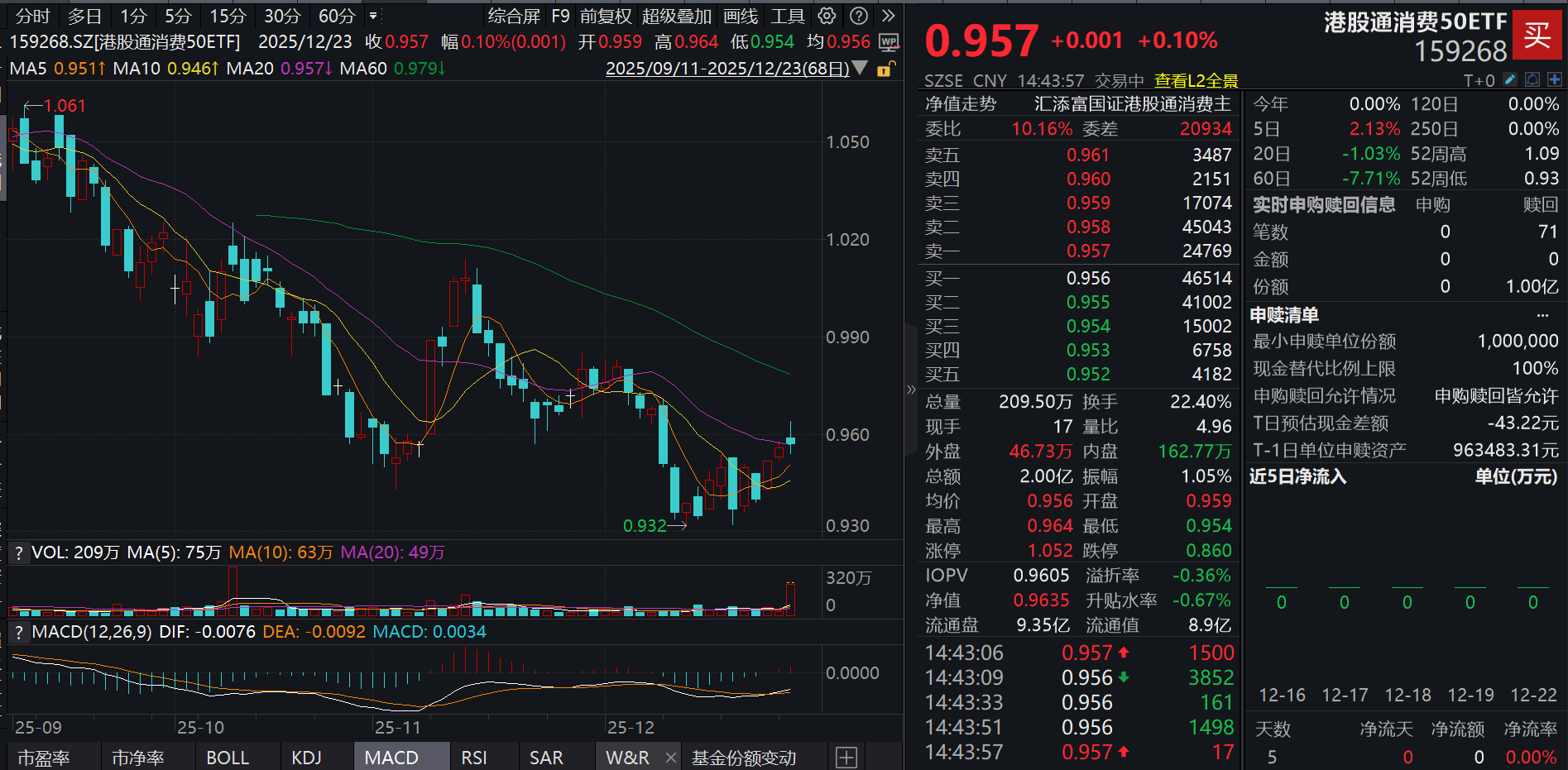Click the 14:43:57 trade tick row
The height and width of the screenshot is (770, 1568).
(x=1080, y=752)
